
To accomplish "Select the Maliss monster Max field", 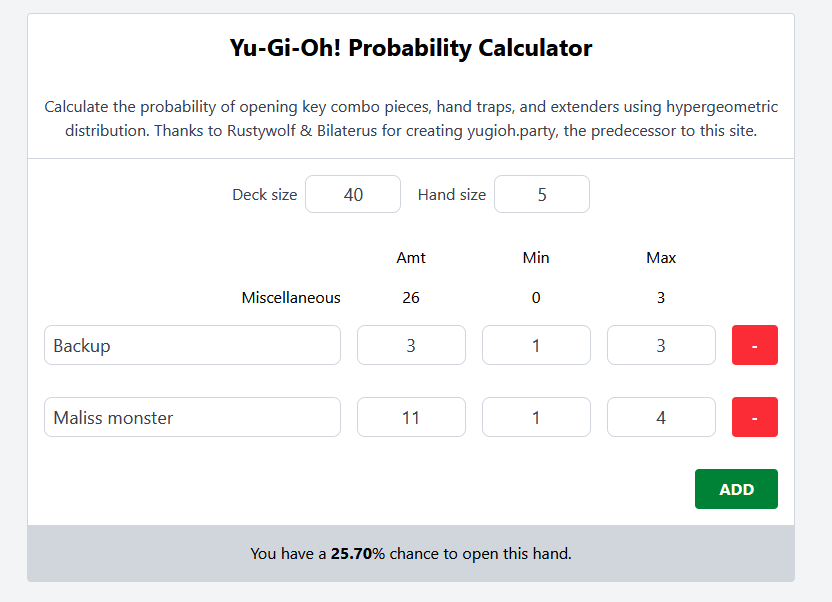I will click(661, 417).
